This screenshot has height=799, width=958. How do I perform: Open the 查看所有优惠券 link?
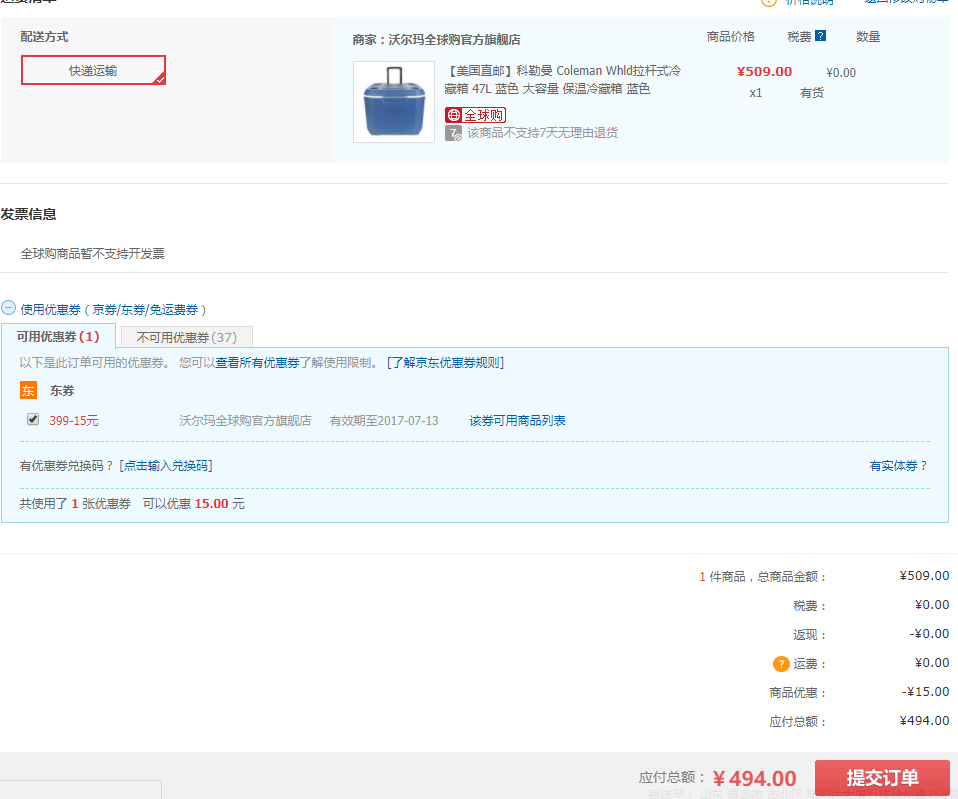tap(257, 363)
